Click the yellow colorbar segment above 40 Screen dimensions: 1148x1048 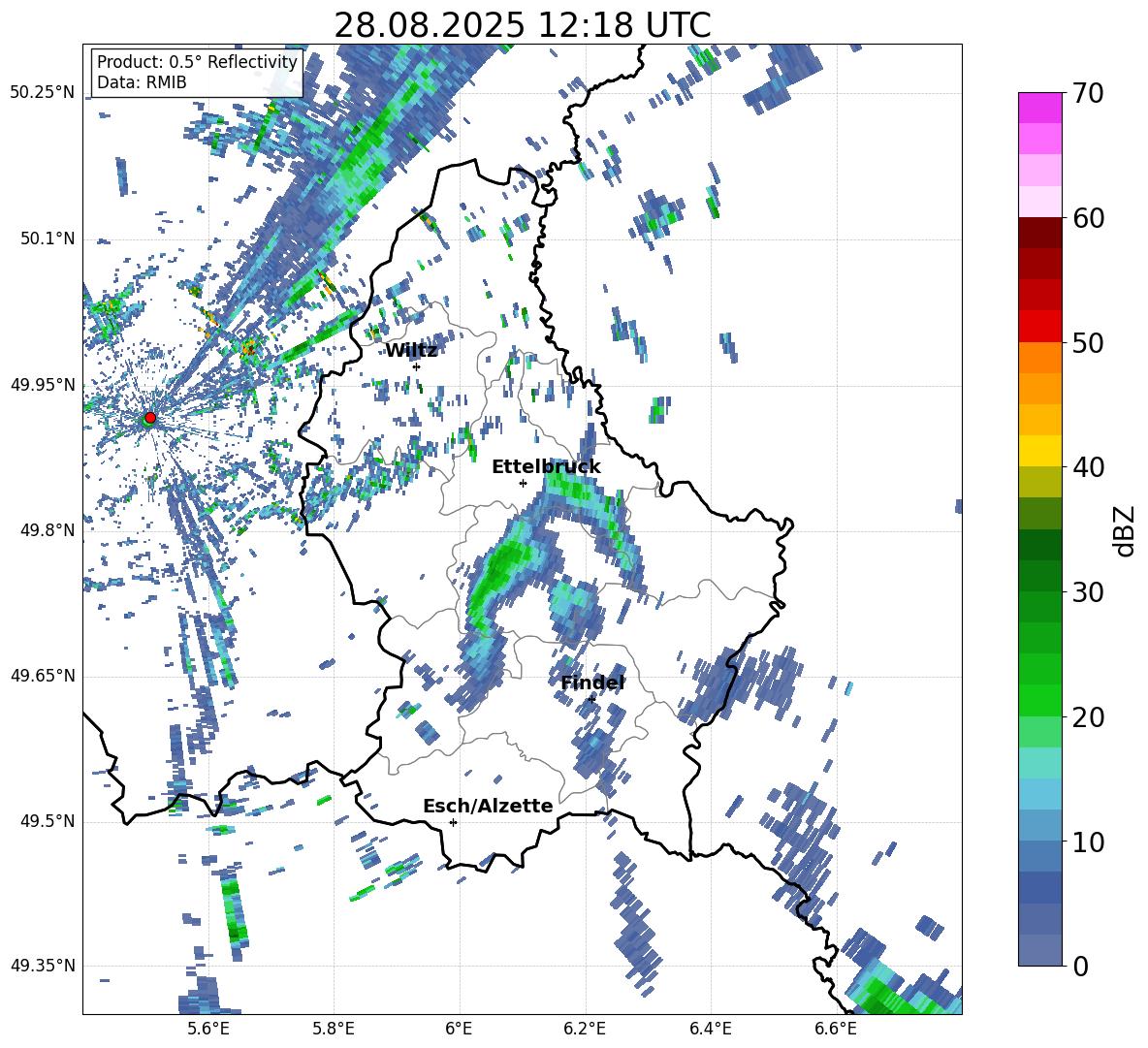click(1039, 451)
